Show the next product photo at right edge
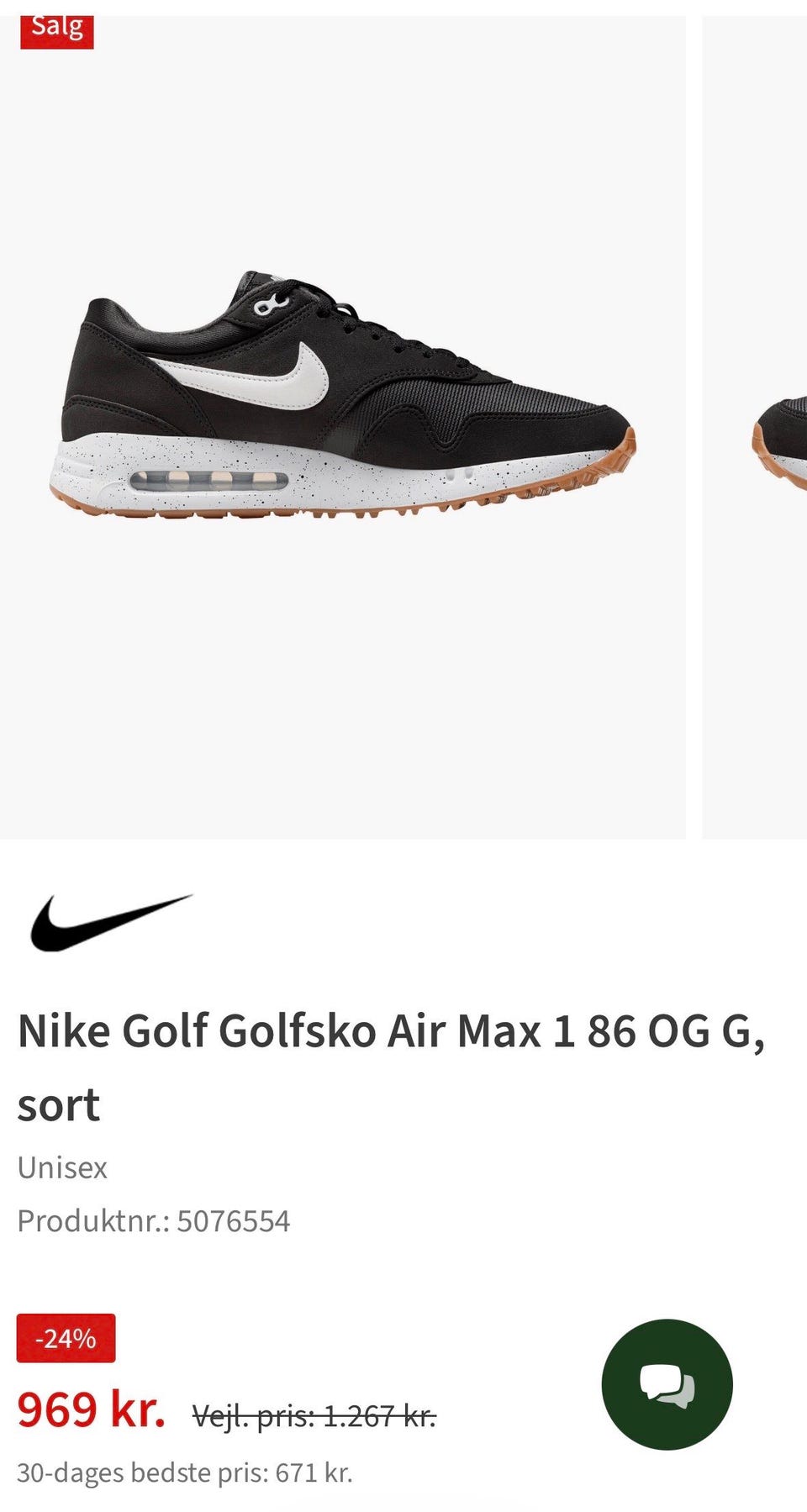Image resolution: width=807 pixels, height=1512 pixels. (x=755, y=427)
